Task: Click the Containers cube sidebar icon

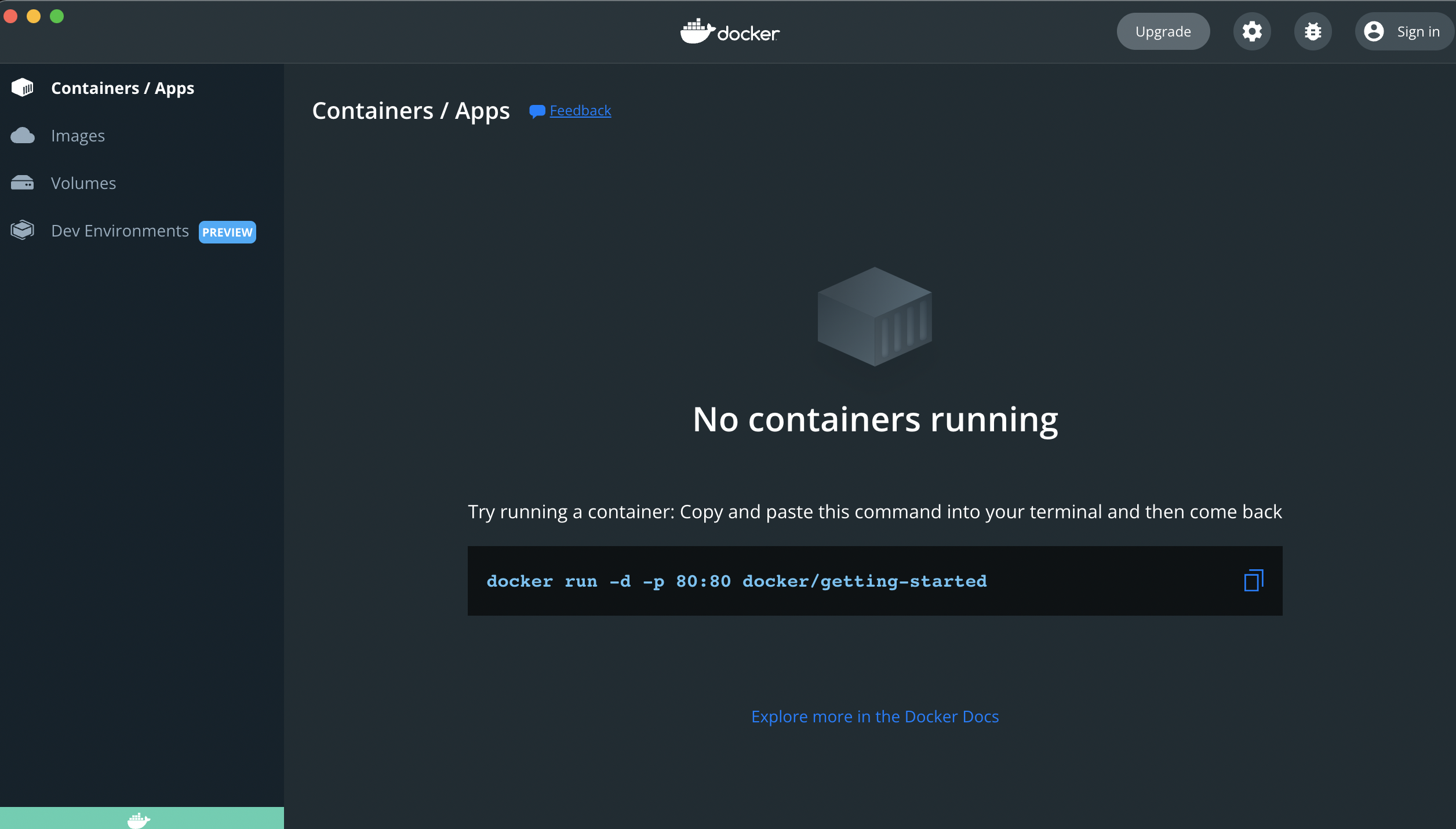Action: pos(23,88)
